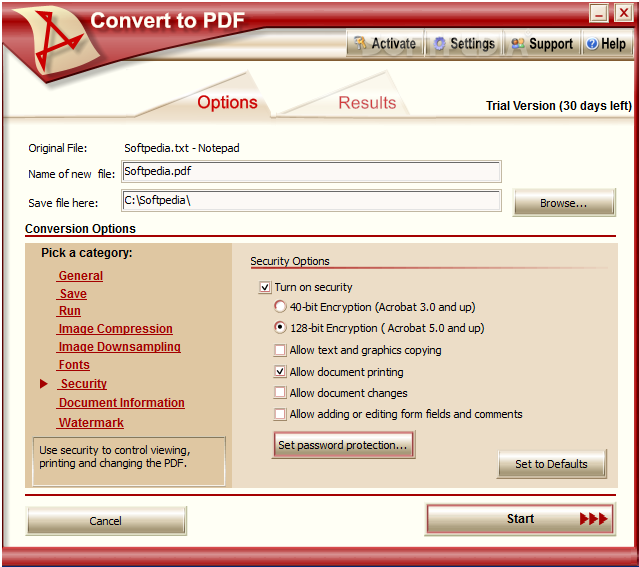The width and height of the screenshot is (639, 567).
Task: Click the Save file here path field
Action: coord(311,201)
